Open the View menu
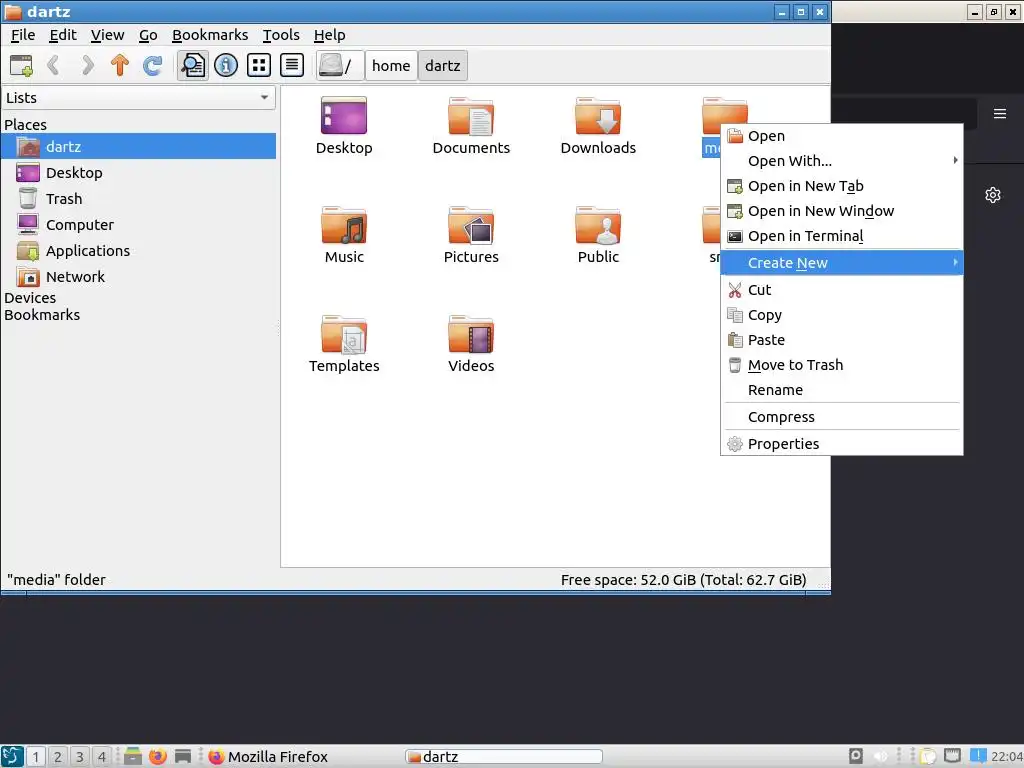This screenshot has height=768, width=1024. 107,35
